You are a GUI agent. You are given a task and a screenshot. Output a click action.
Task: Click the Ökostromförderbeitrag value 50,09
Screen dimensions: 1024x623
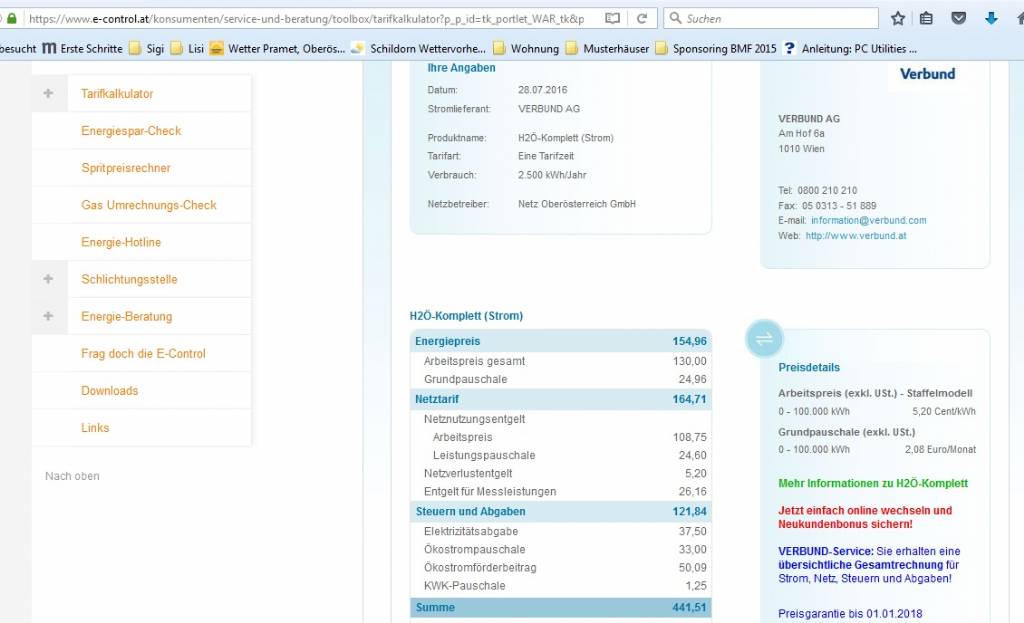click(x=692, y=568)
